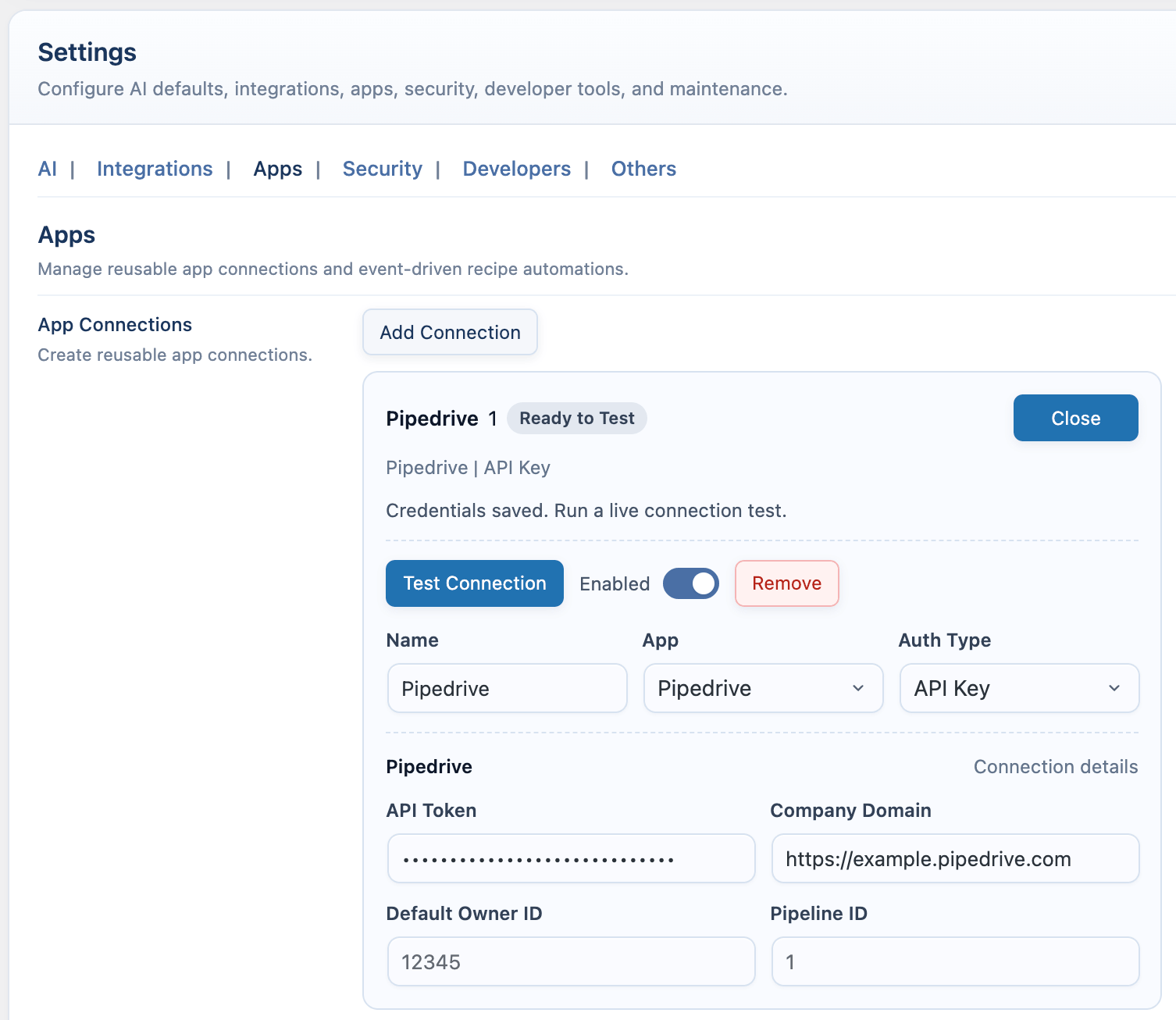Viewport: 1176px width, 1020px height.
Task: Click the 'Pipedrive | API Key' subtitle
Action: 469,468
